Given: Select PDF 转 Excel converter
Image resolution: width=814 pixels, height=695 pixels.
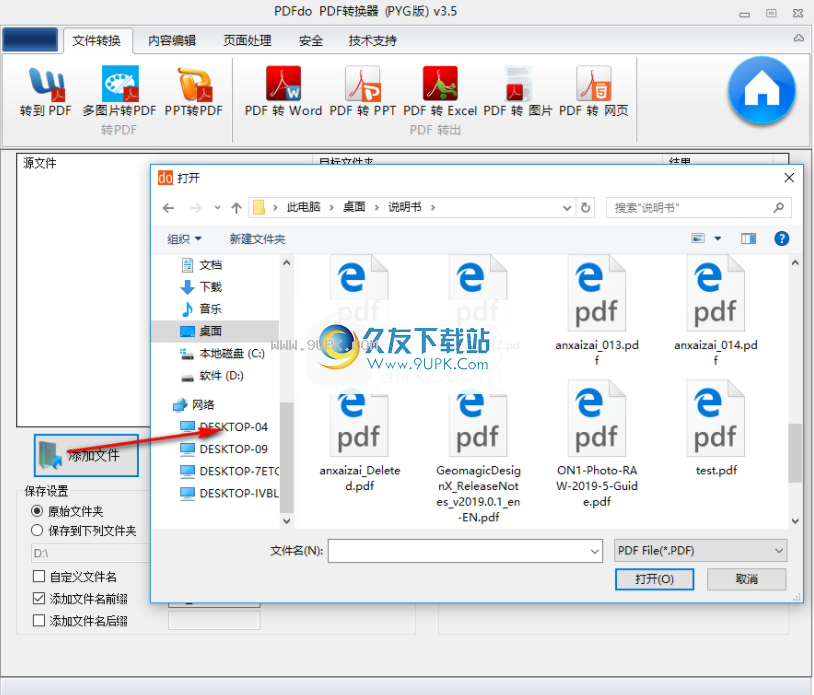Looking at the screenshot, I should click(x=440, y=92).
